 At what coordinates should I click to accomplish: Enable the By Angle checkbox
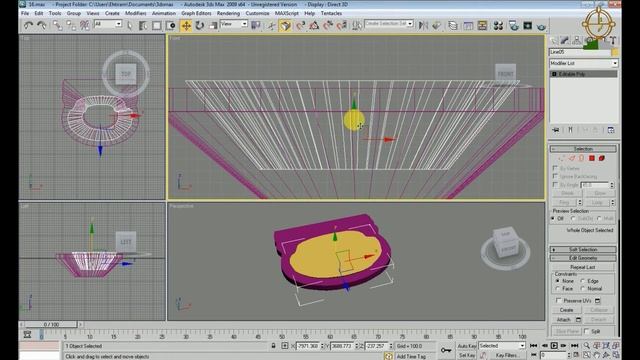pyautogui.click(x=555, y=185)
